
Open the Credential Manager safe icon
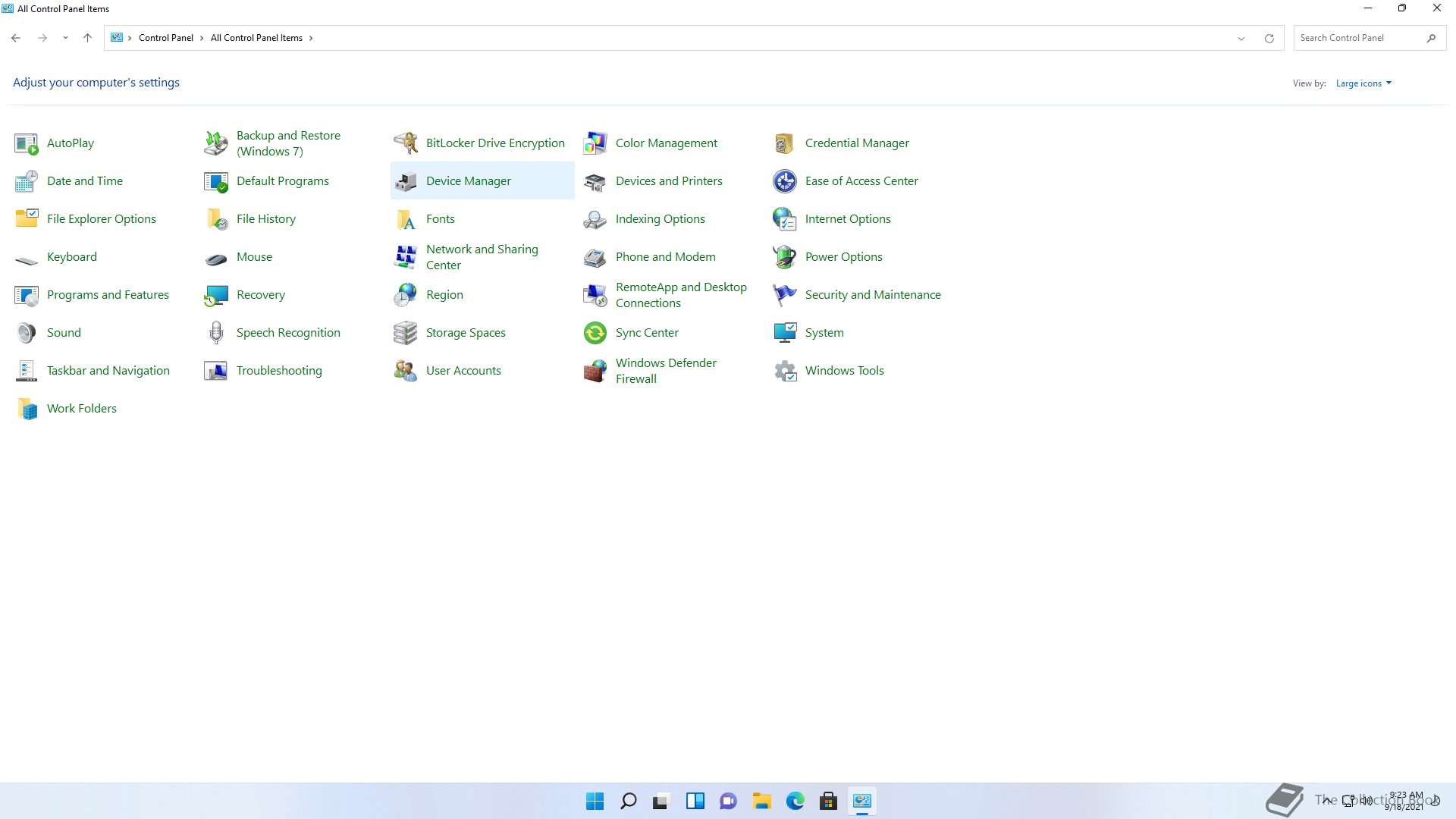785,143
